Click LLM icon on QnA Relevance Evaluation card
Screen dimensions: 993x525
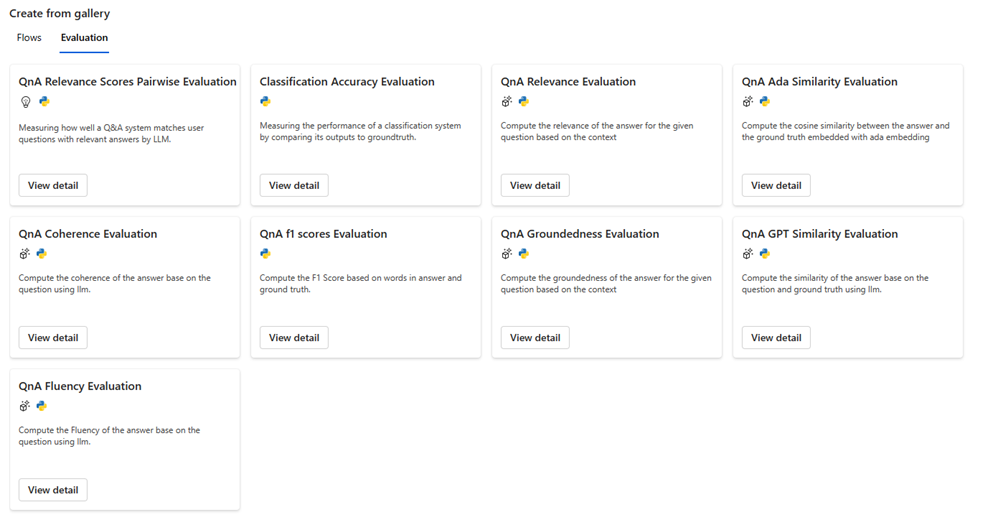click(x=507, y=101)
